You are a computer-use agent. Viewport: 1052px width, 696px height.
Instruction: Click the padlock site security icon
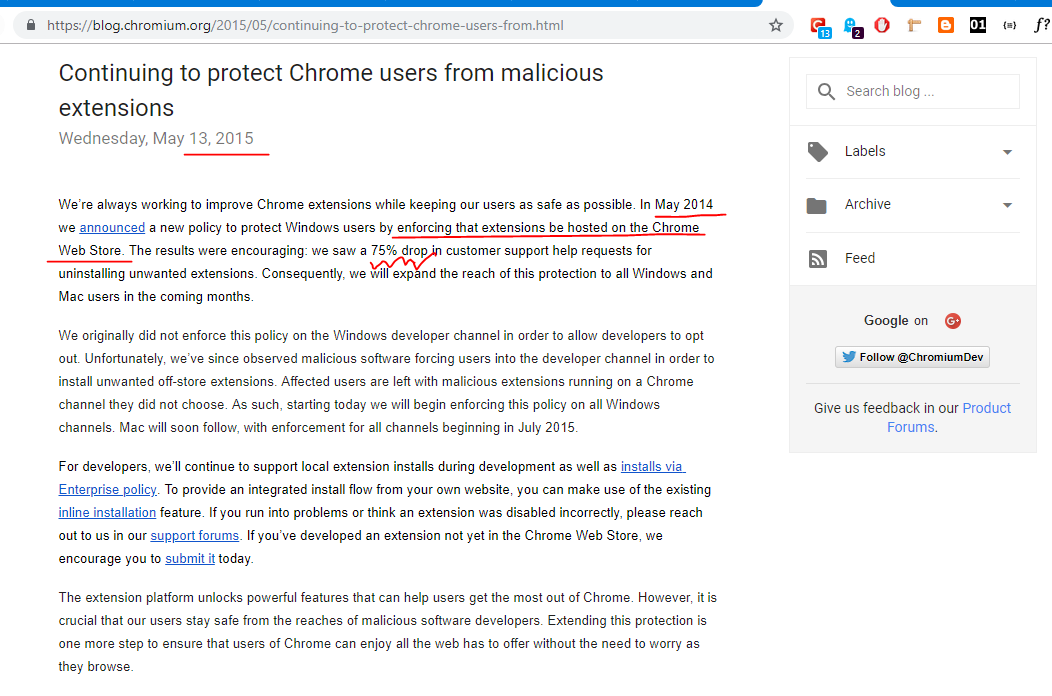31,26
